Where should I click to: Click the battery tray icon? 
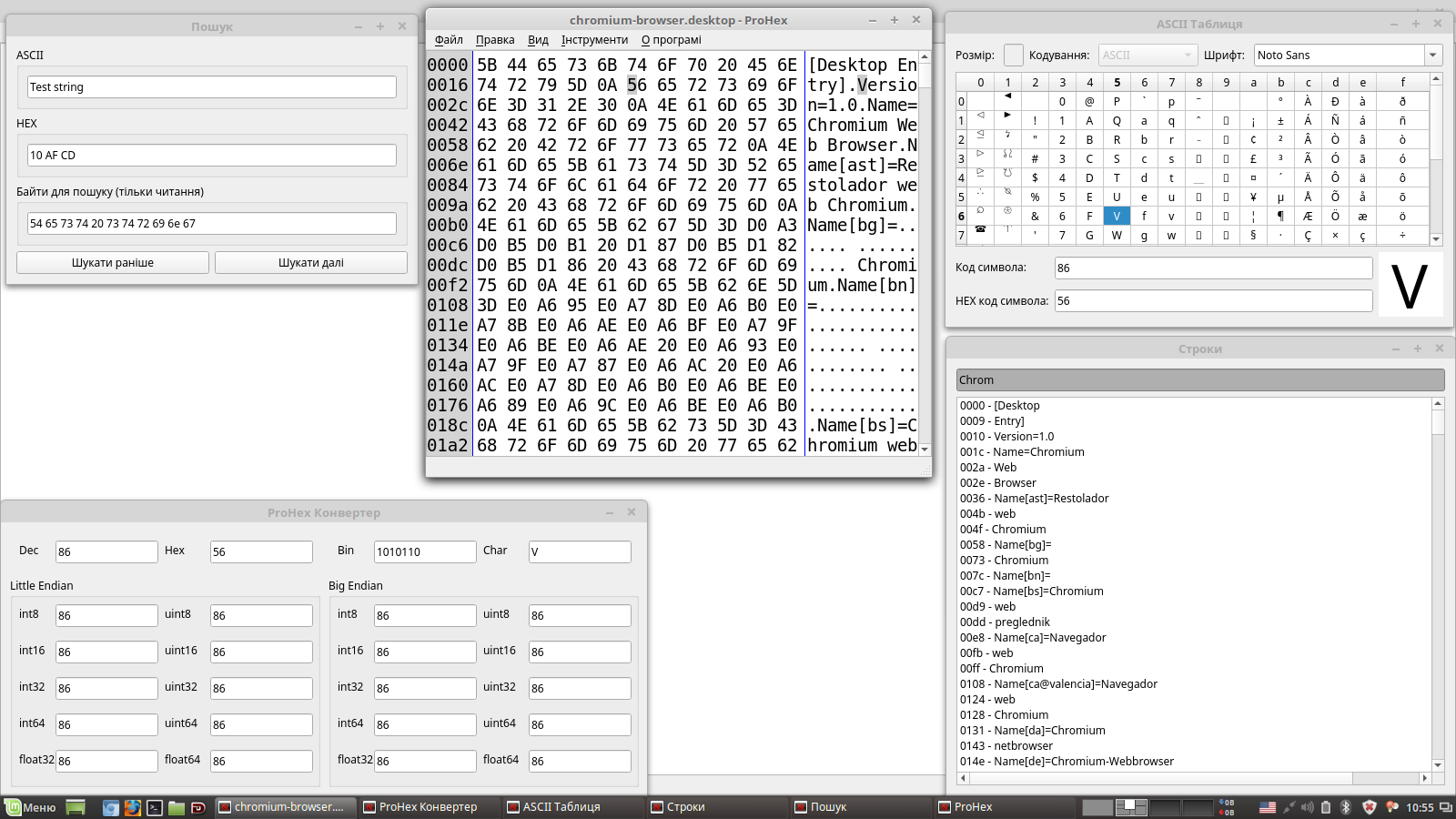click(1326, 807)
